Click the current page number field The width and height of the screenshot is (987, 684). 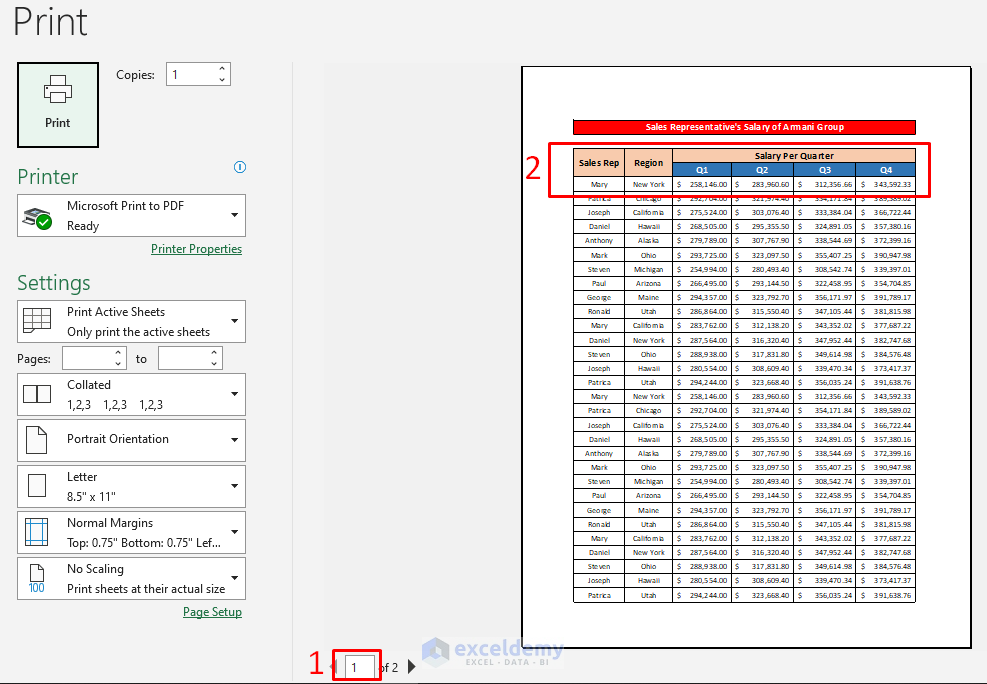(x=359, y=667)
